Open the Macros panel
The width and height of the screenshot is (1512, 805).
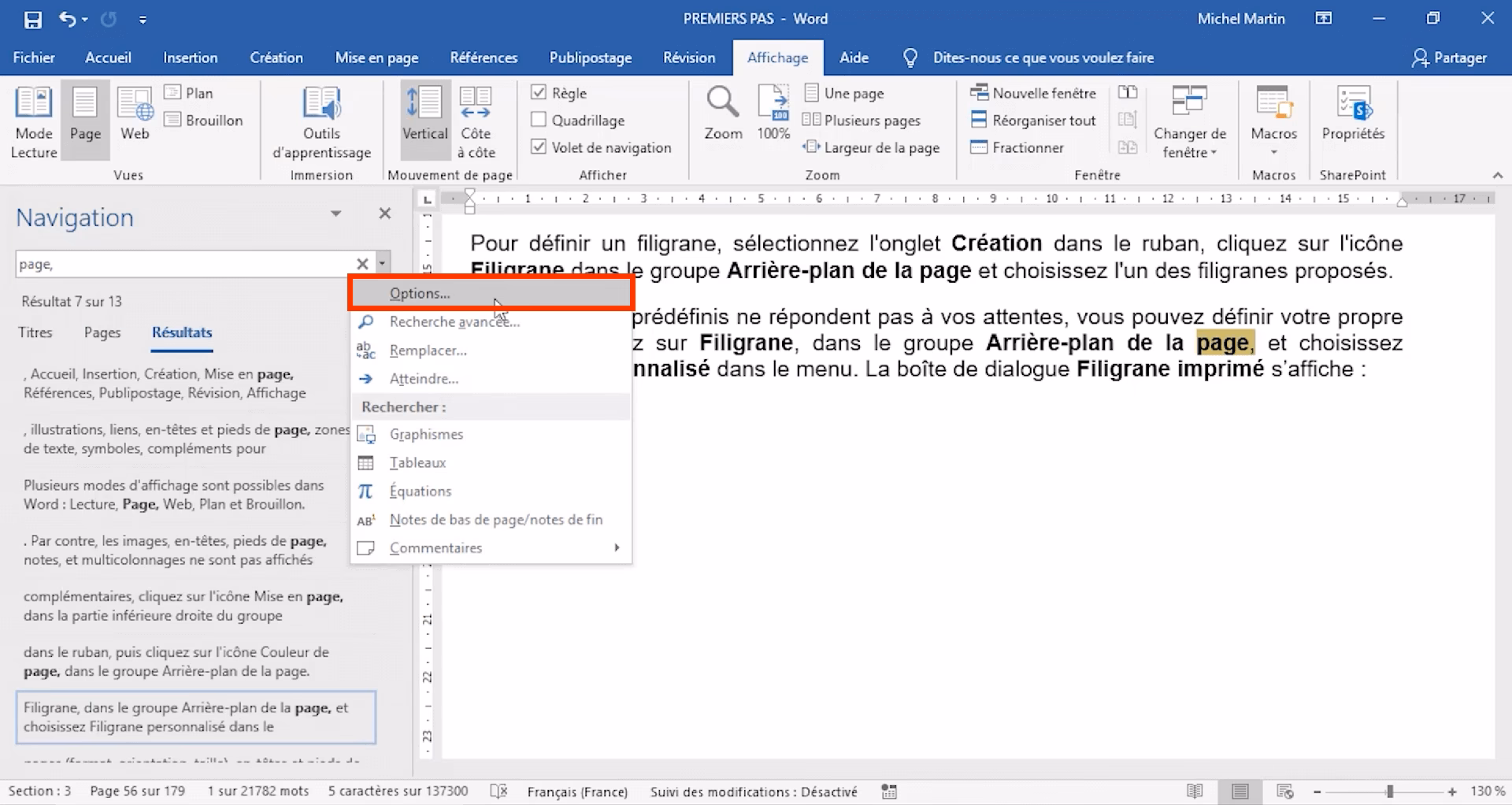pyautogui.click(x=1273, y=120)
